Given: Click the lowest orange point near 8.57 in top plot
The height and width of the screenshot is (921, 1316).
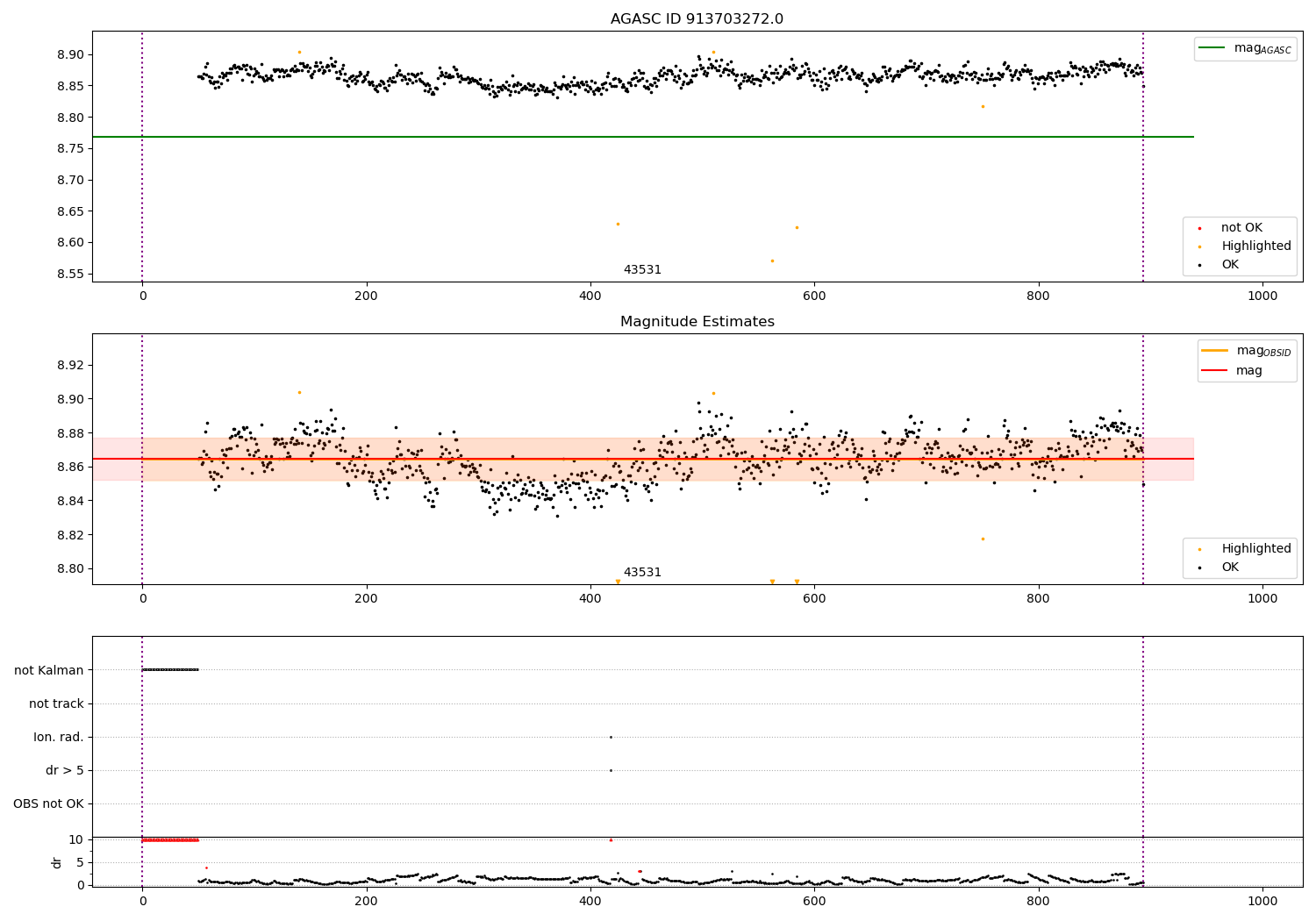Looking at the screenshot, I should click(772, 261).
